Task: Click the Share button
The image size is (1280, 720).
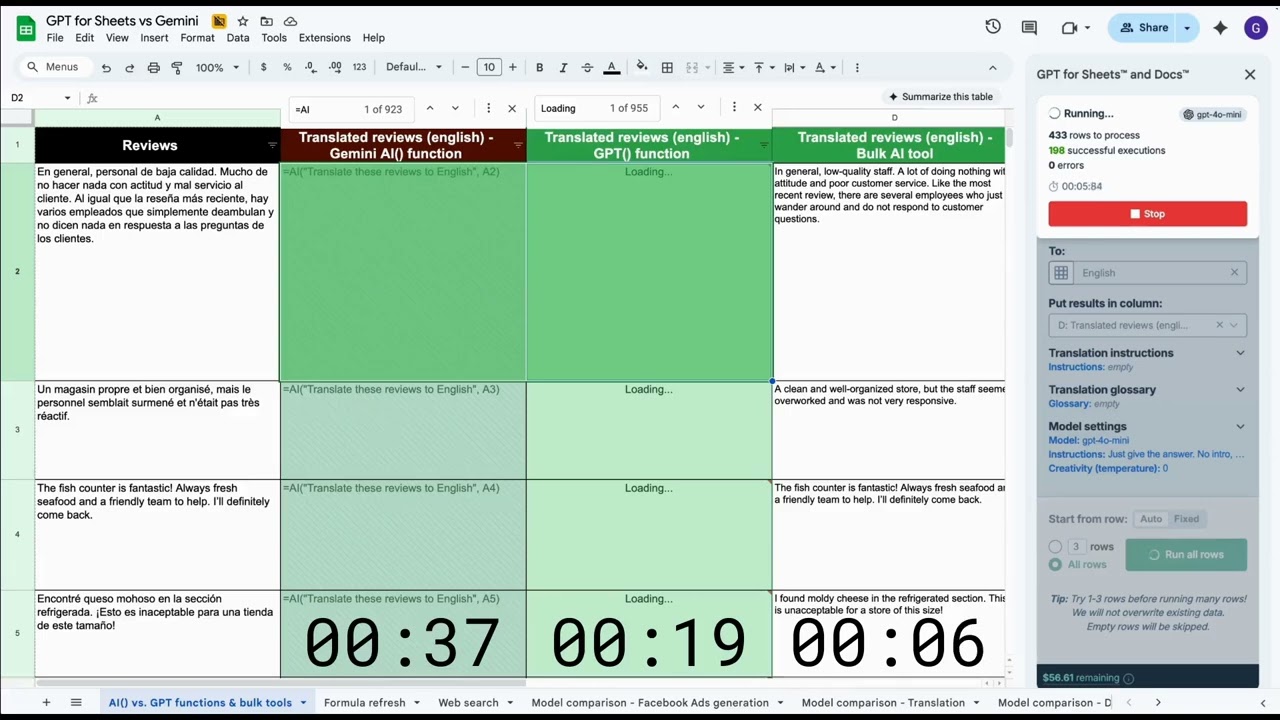Action: (x=1143, y=28)
